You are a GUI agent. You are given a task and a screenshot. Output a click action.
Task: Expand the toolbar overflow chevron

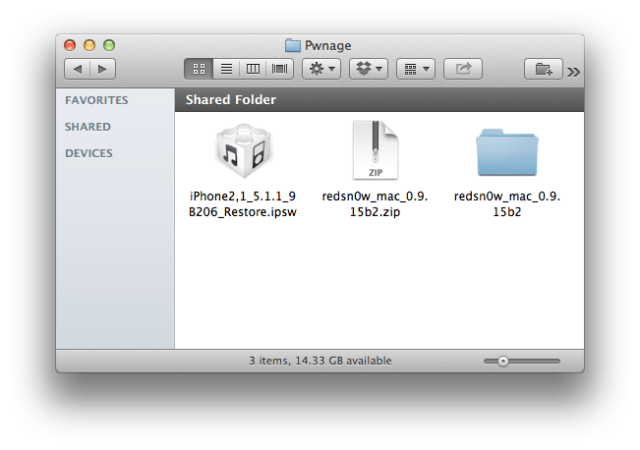pyautogui.click(x=574, y=71)
